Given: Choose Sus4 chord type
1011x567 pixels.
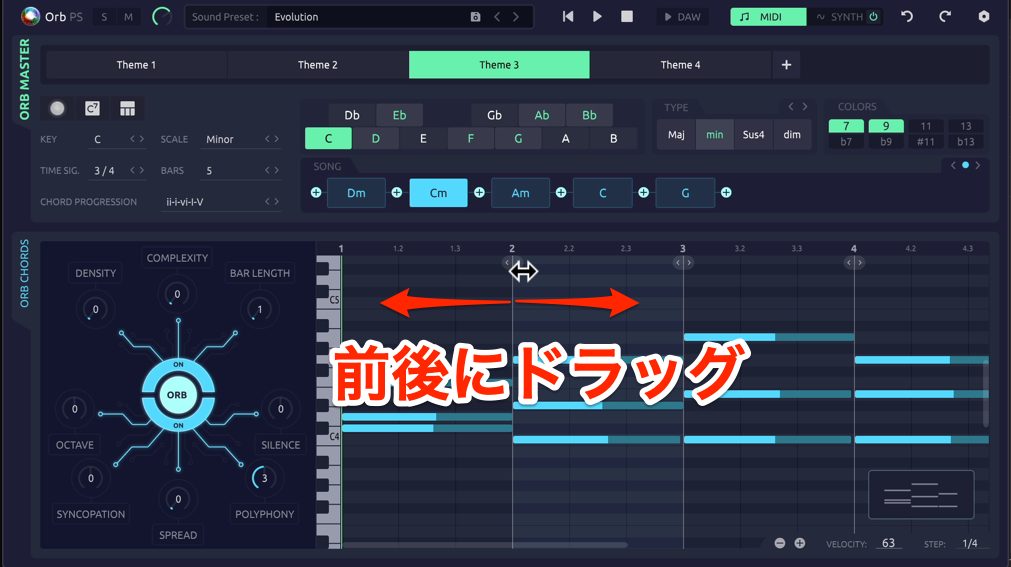Looking at the screenshot, I should pos(753,135).
